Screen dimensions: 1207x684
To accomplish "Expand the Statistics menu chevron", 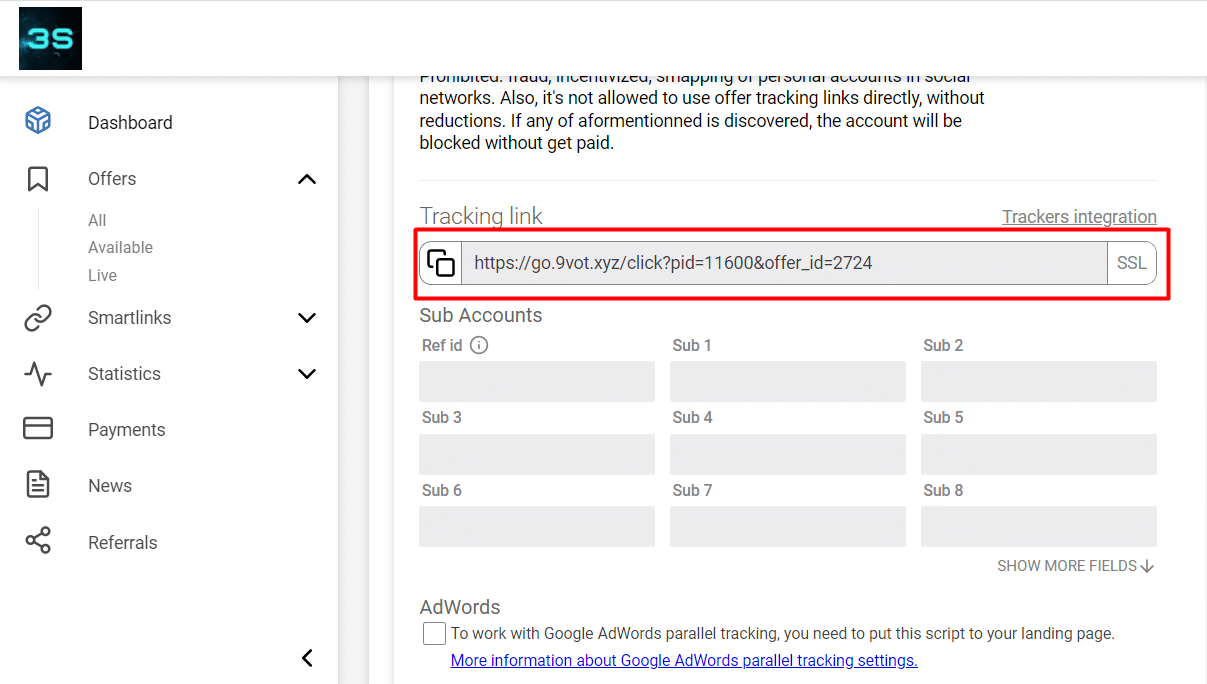I will coord(307,374).
